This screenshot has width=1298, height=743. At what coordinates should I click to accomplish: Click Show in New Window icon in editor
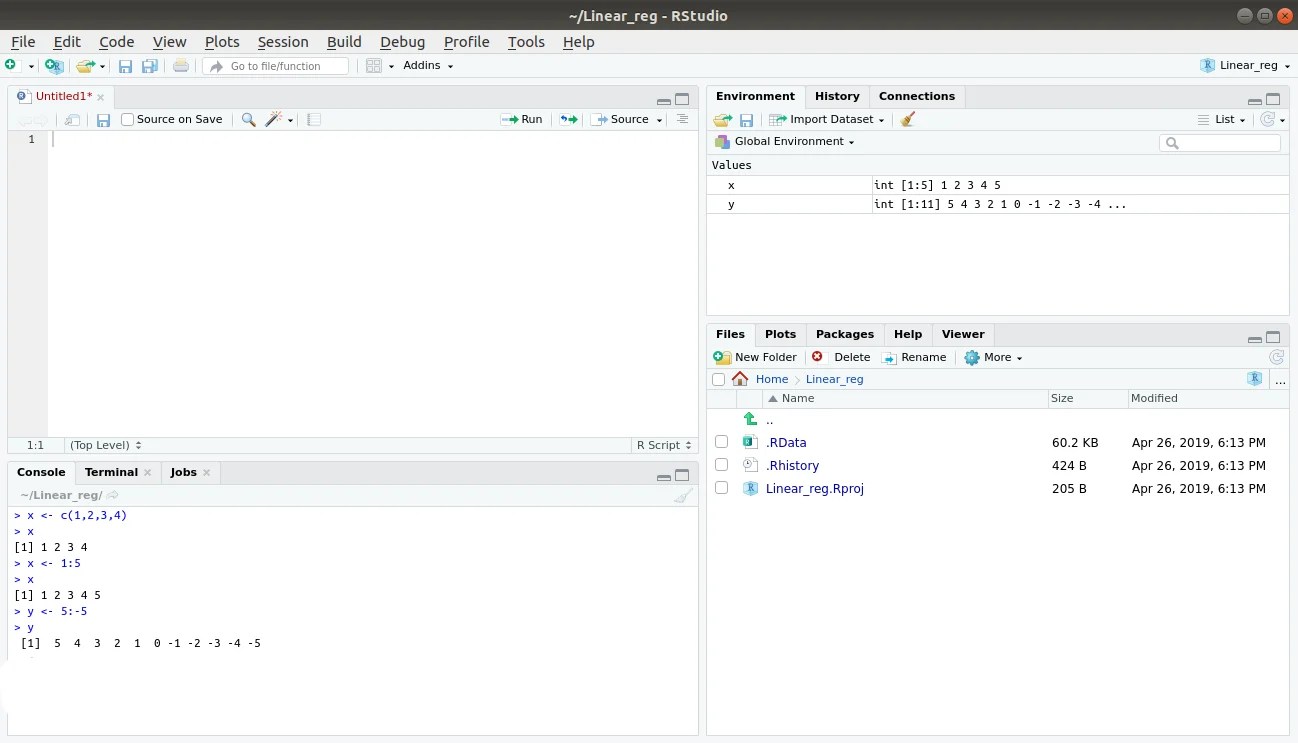click(72, 120)
